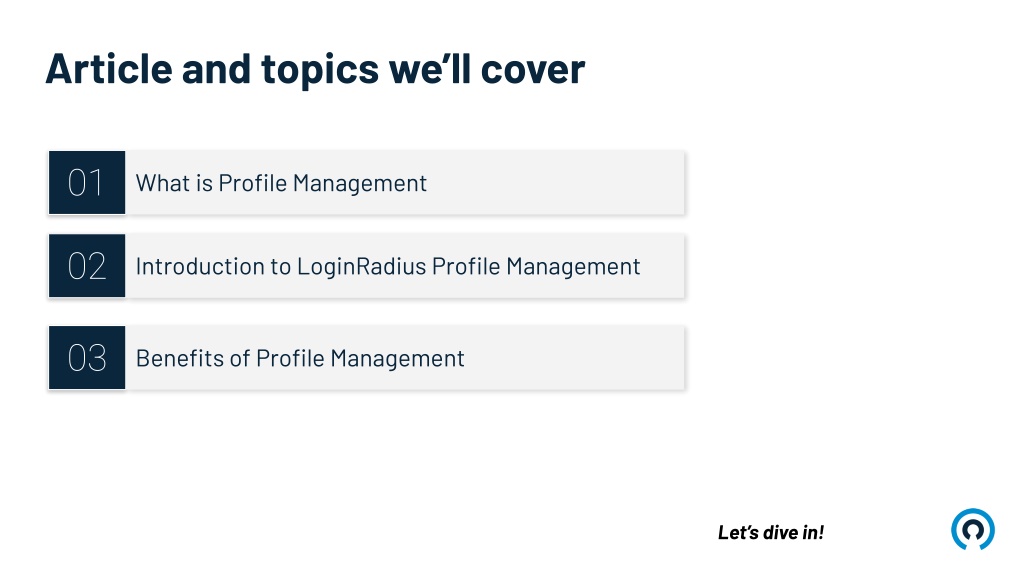The width and height of the screenshot is (1024, 576).
Task: Click the word 'cover' in the heading
Action: coord(533,71)
